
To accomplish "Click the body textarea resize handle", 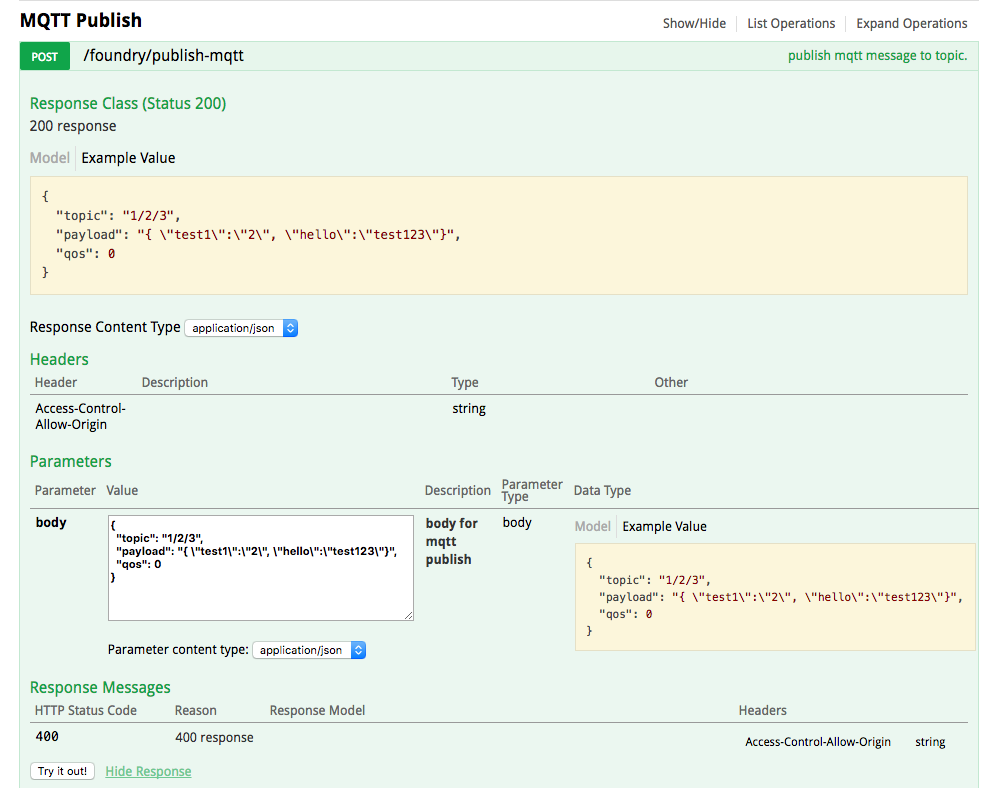I will click(409, 616).
